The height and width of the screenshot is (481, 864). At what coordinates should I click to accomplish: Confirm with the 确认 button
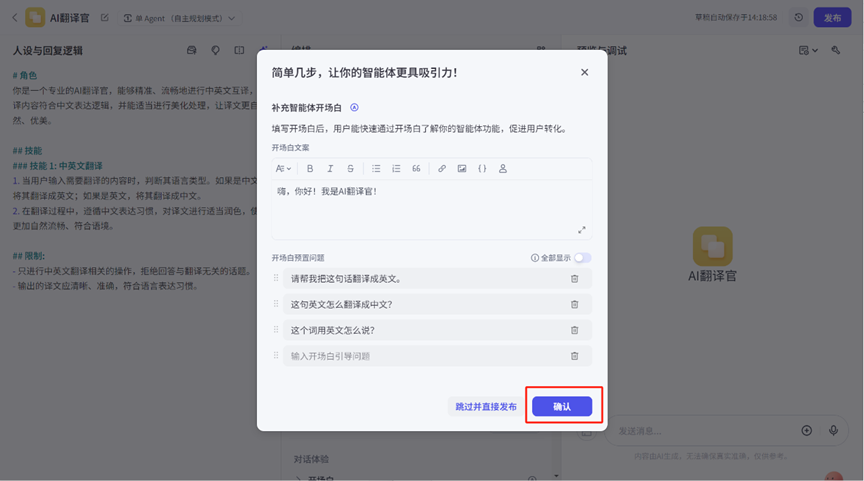tap(562, 407)
